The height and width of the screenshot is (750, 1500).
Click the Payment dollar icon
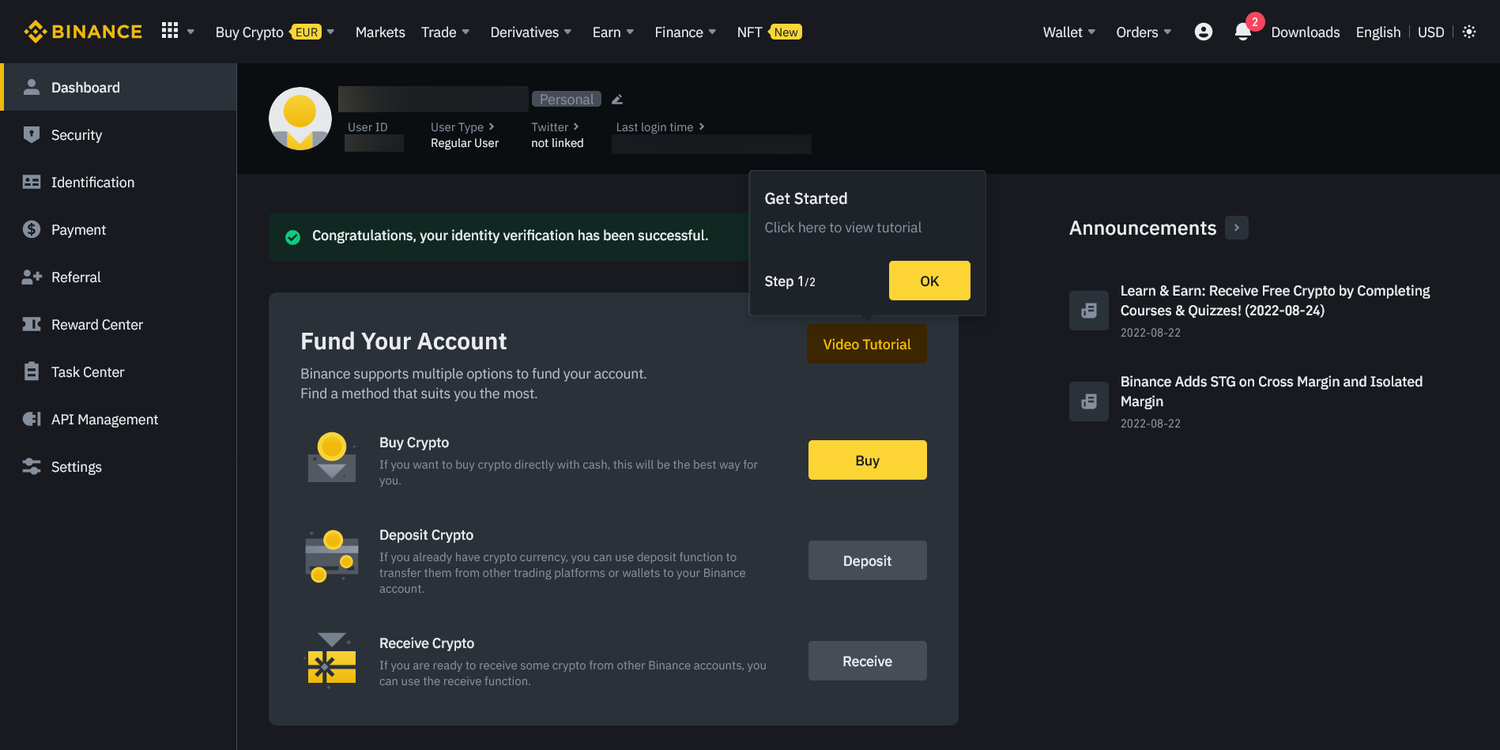[32, 229]
